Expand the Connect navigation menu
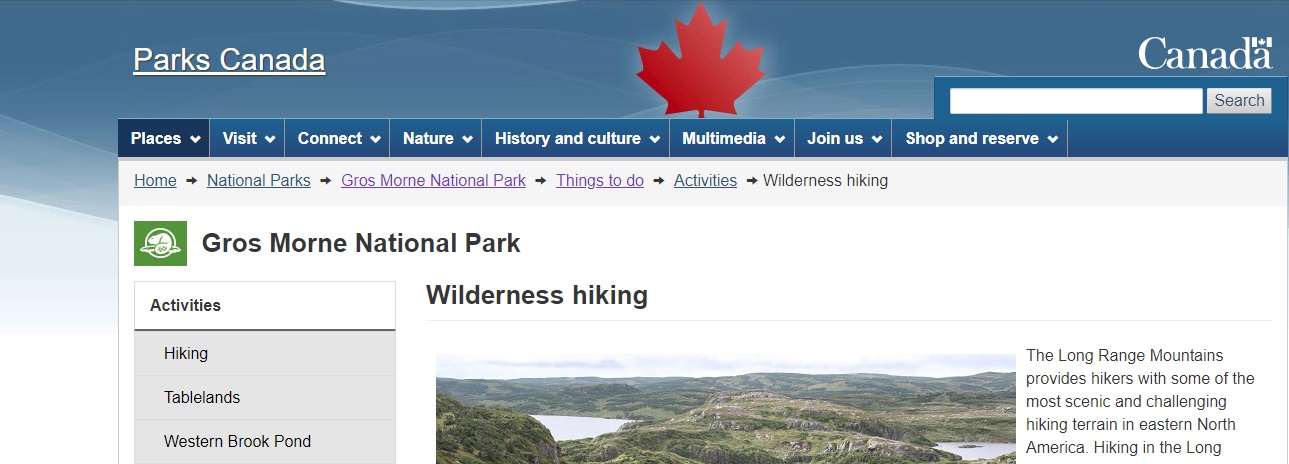This screenshot has width=1289, height=464. point(338,139)
